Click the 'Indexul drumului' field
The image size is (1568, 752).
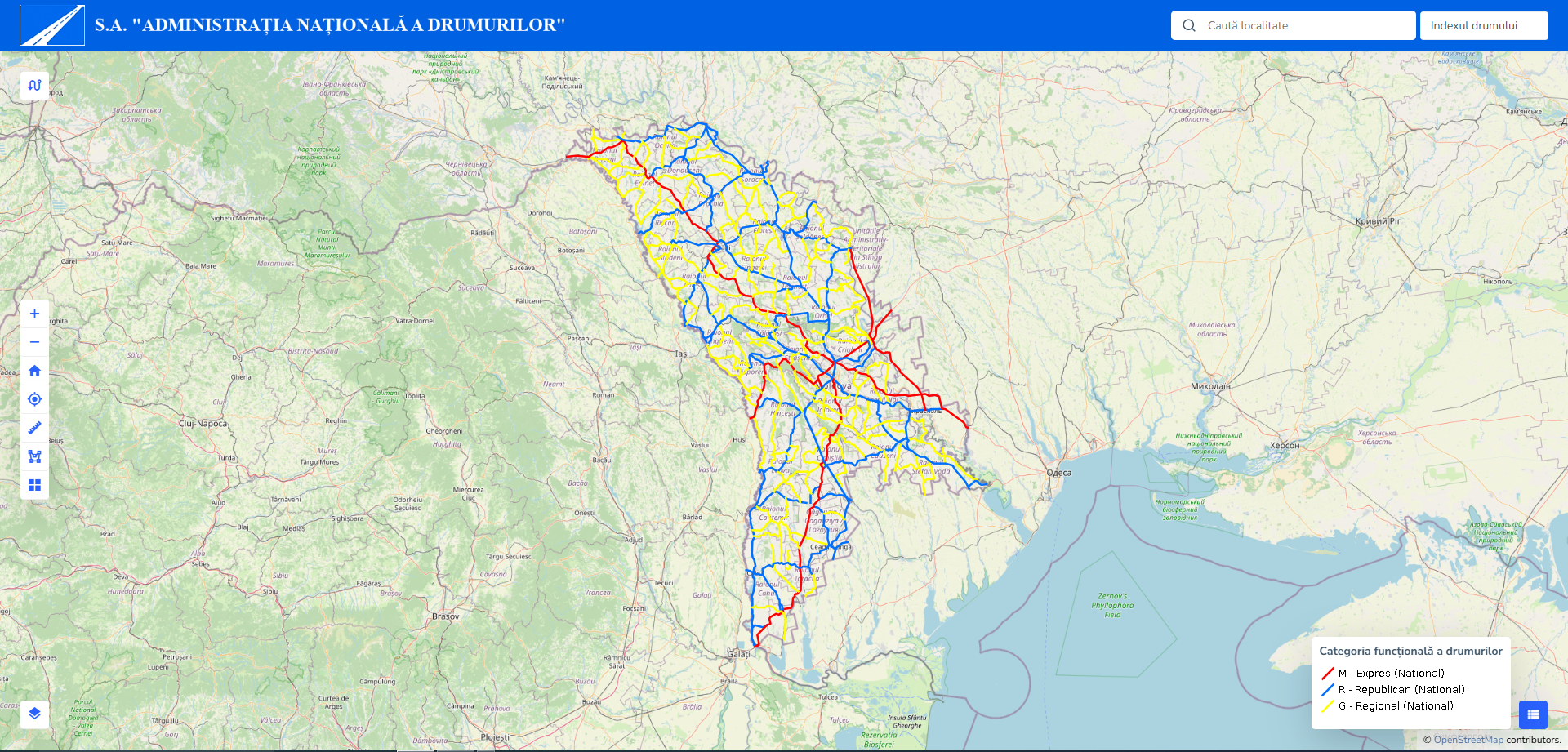point(1483,25)
